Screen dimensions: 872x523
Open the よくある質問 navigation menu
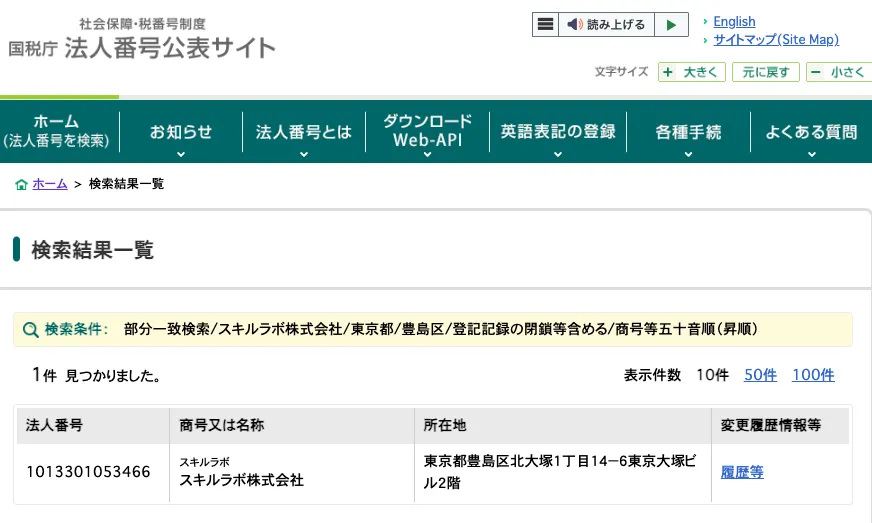pyautogui.click(x=811, y=132)
